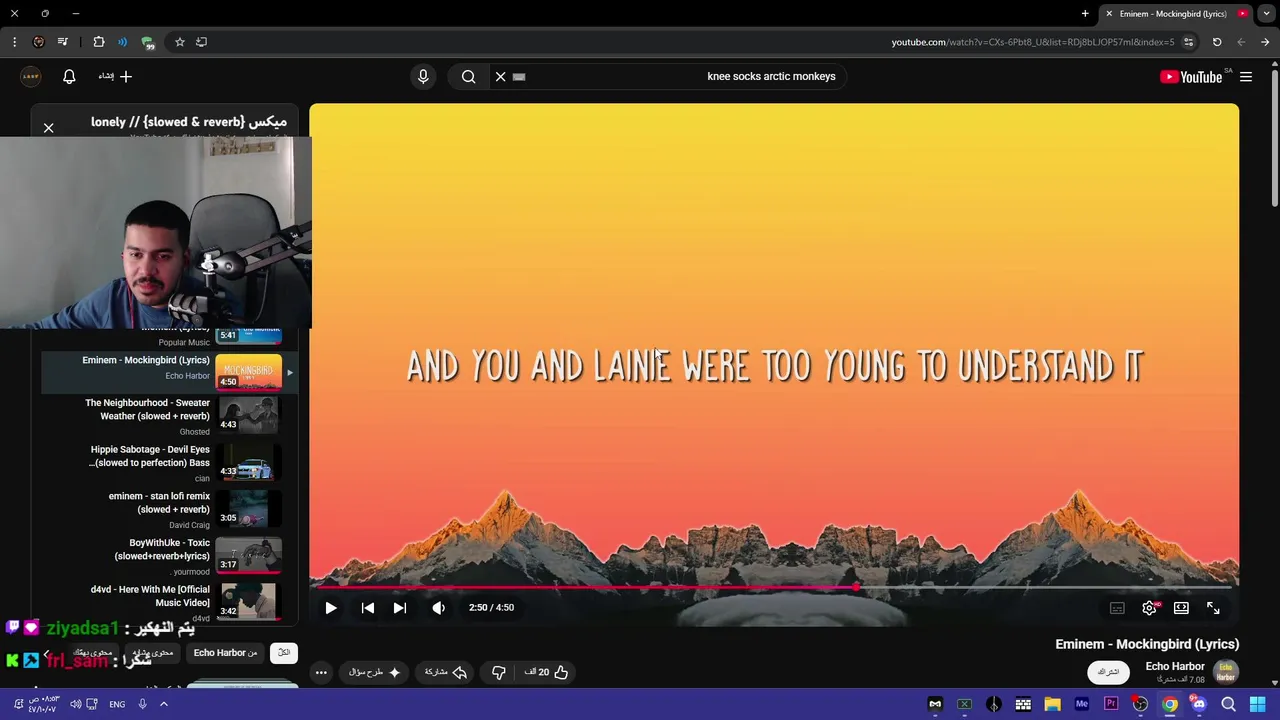1280x720 pixels.
Task: Open the Chrome media control icon
Action: [x=63, y=42]
